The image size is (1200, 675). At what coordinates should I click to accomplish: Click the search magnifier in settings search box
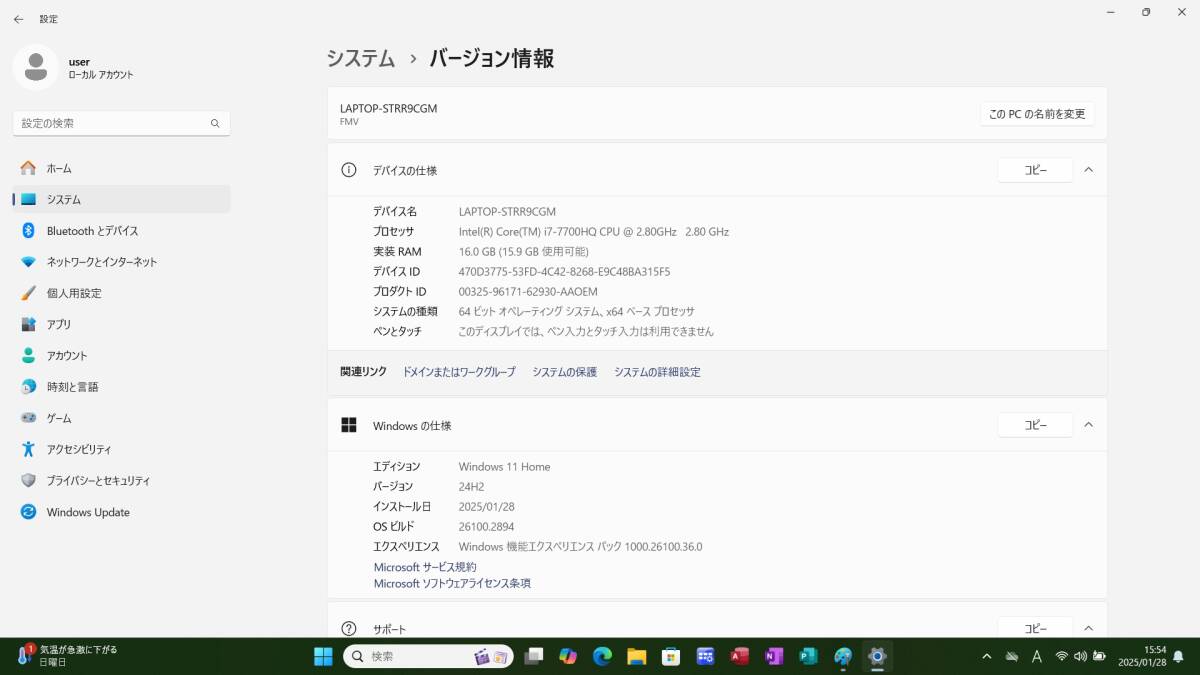pyautogui.click(x=215, y=123)
